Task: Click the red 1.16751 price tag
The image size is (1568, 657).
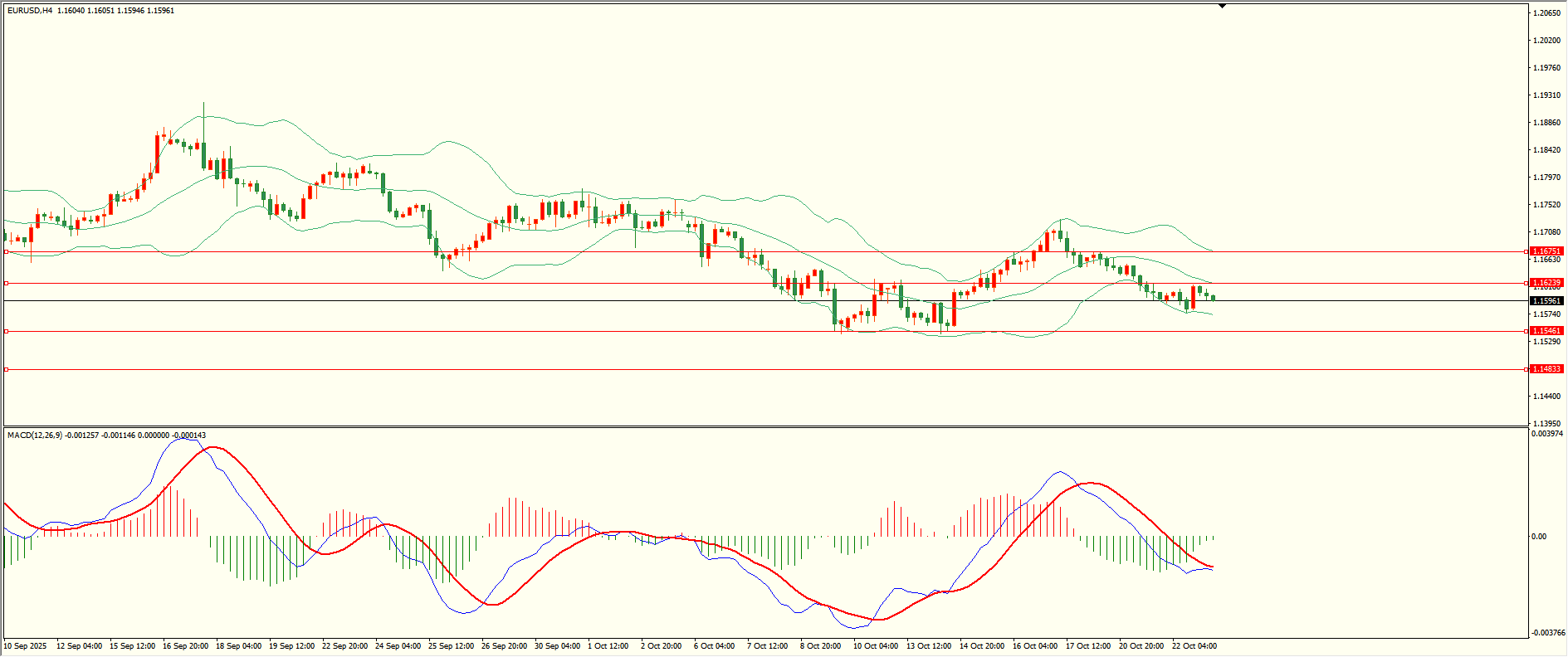Action: pyautogui.click(x=1546, y=251)
